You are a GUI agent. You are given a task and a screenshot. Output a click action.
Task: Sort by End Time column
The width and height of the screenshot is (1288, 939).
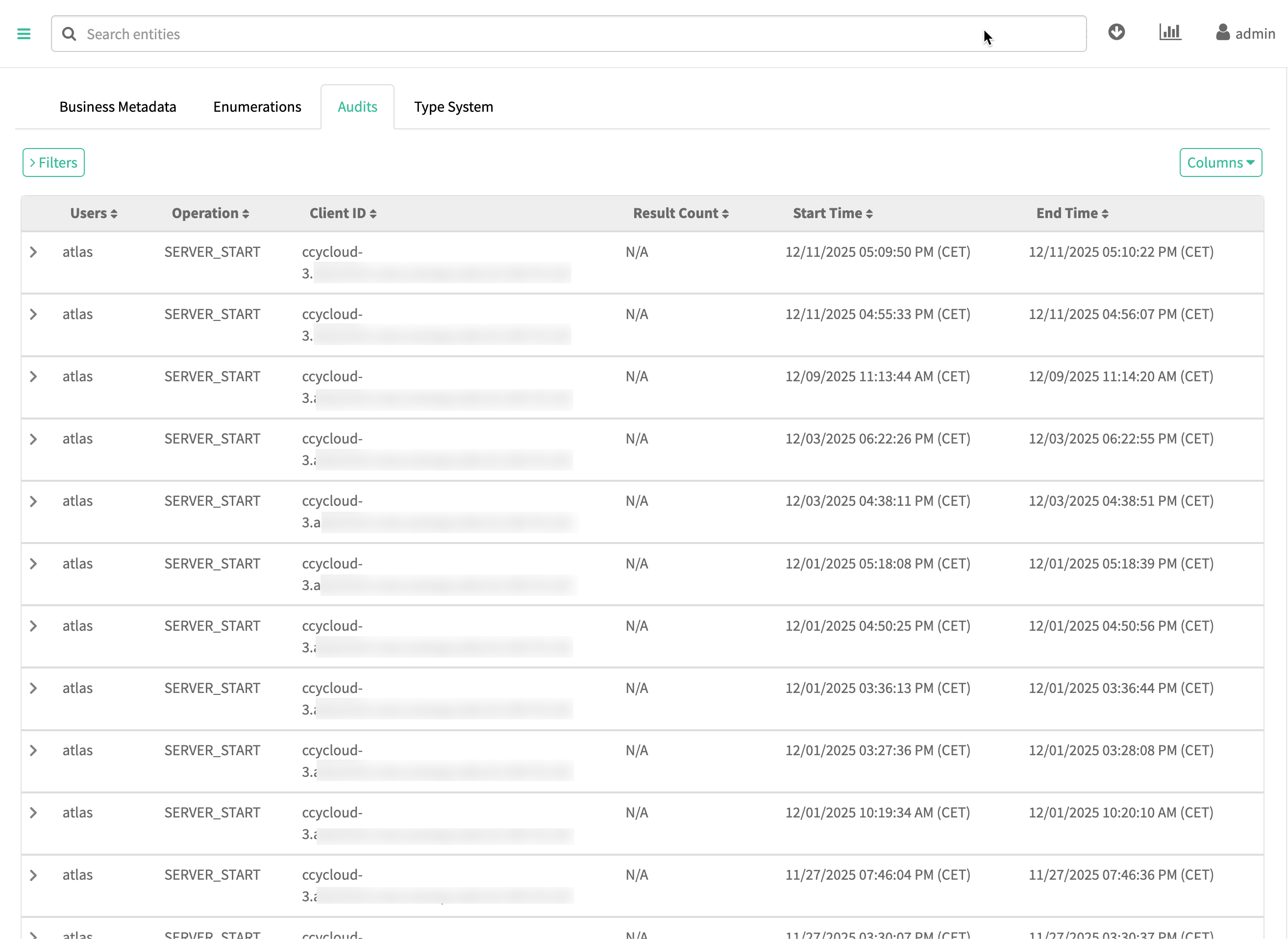1072,214
